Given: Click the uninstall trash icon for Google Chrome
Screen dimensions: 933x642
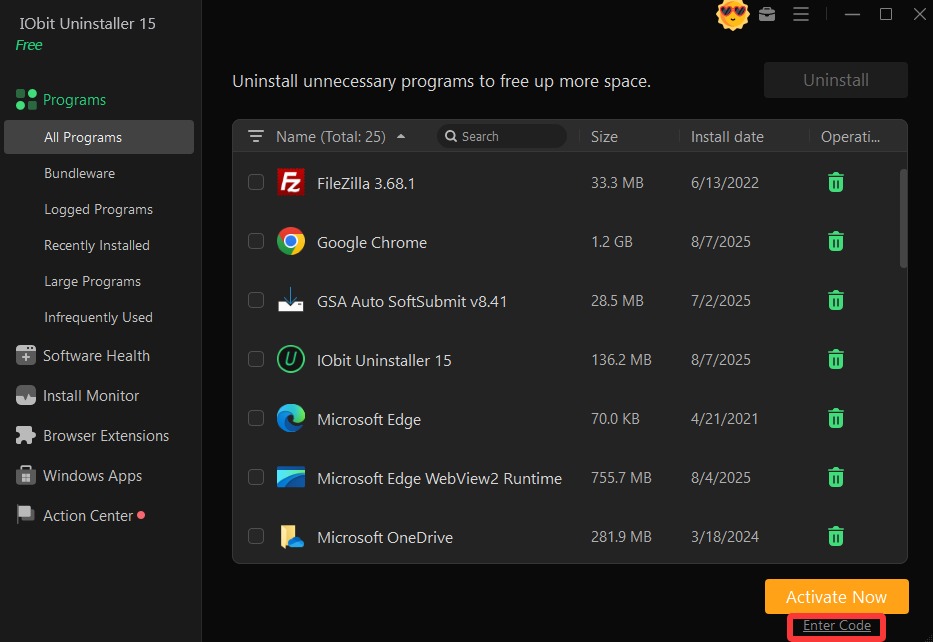Looking at the screenshot, I should pos(836,241).
